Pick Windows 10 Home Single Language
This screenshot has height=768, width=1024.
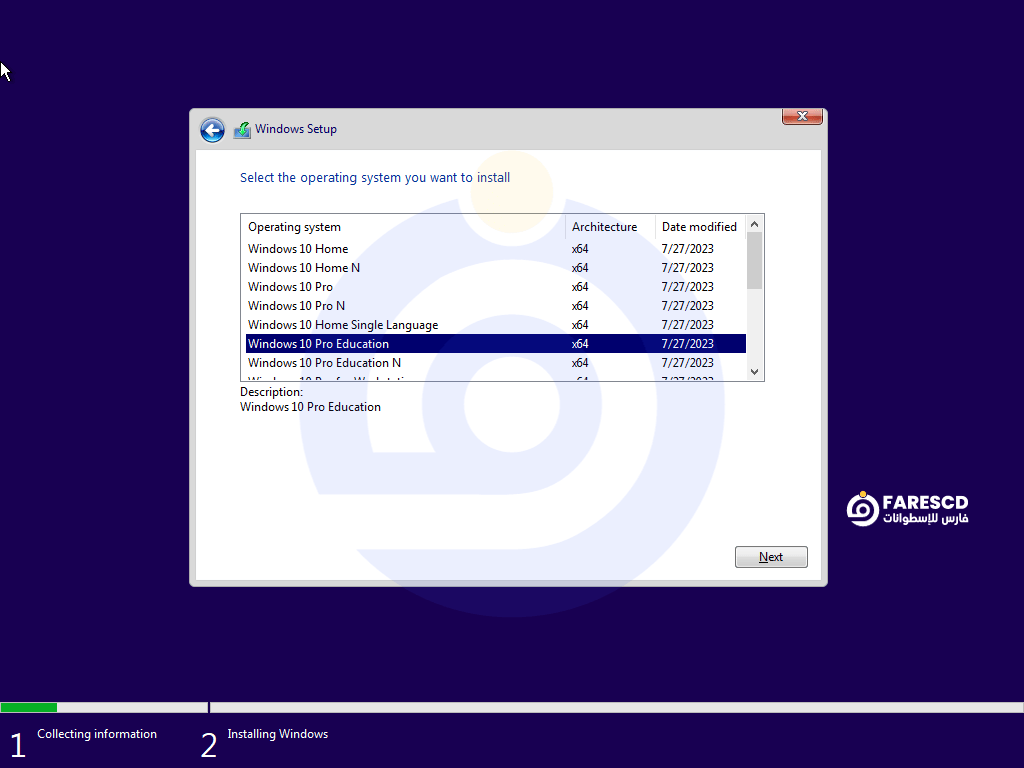(496, 325)
